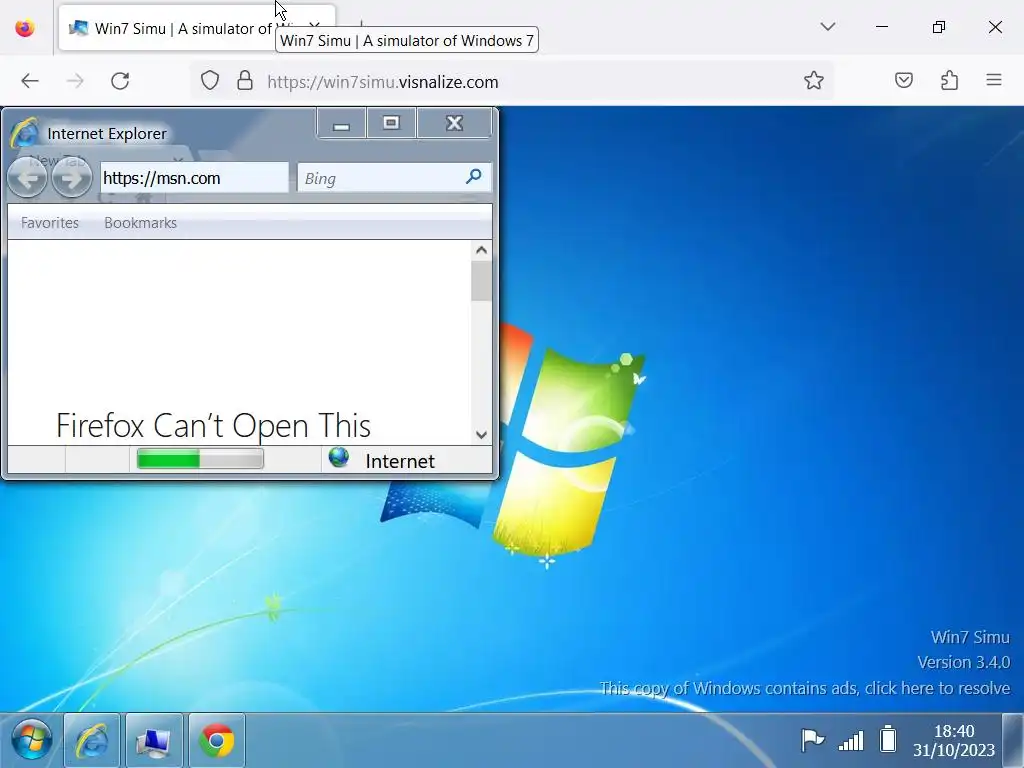Open the Action Center flag tray icon
This screenshot has width=1024, height=768.
coord(812,740)
